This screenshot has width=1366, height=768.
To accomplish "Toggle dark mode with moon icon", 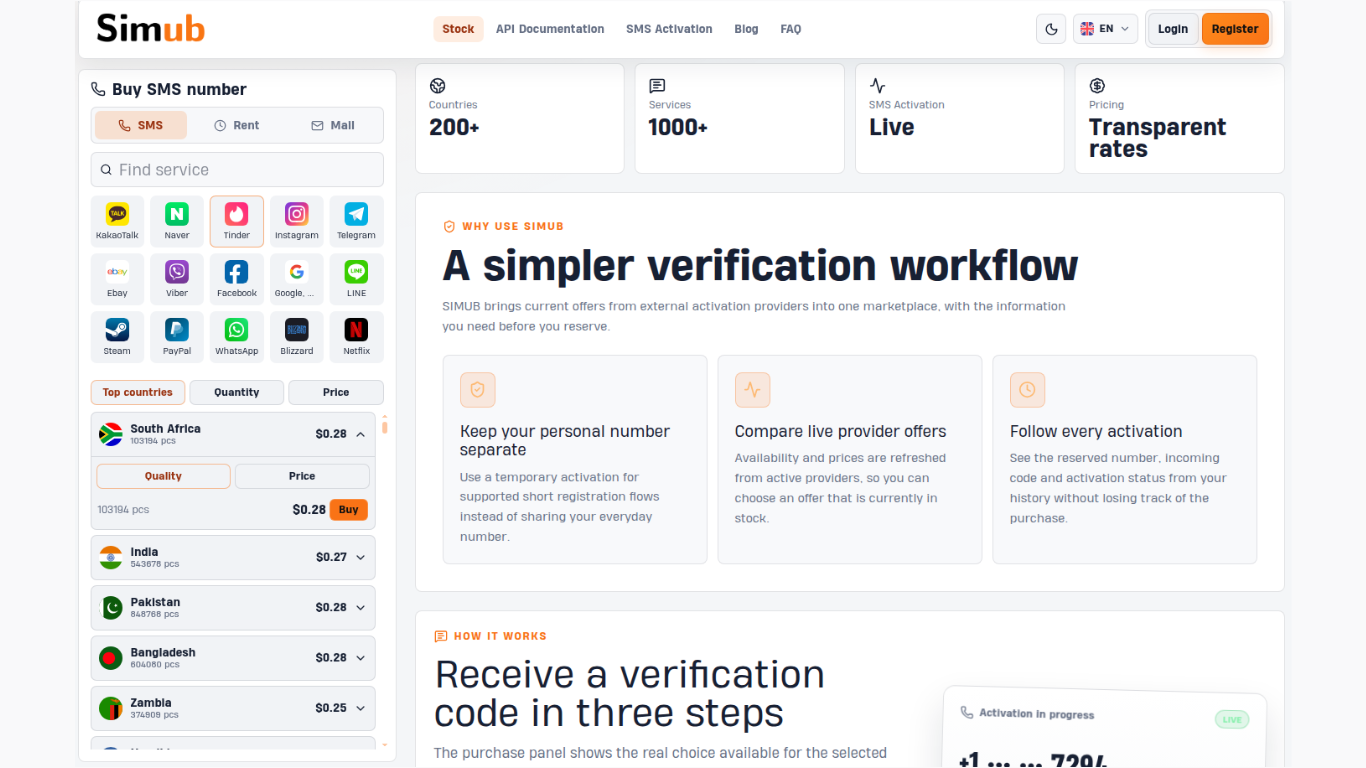I will (1051, 29).
